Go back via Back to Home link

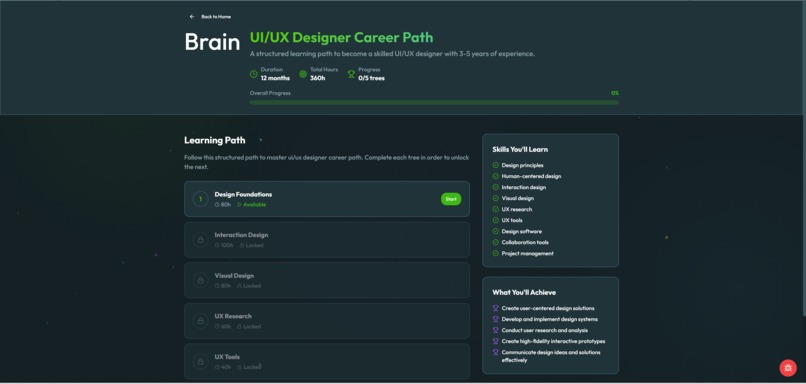tap(216, 16)
